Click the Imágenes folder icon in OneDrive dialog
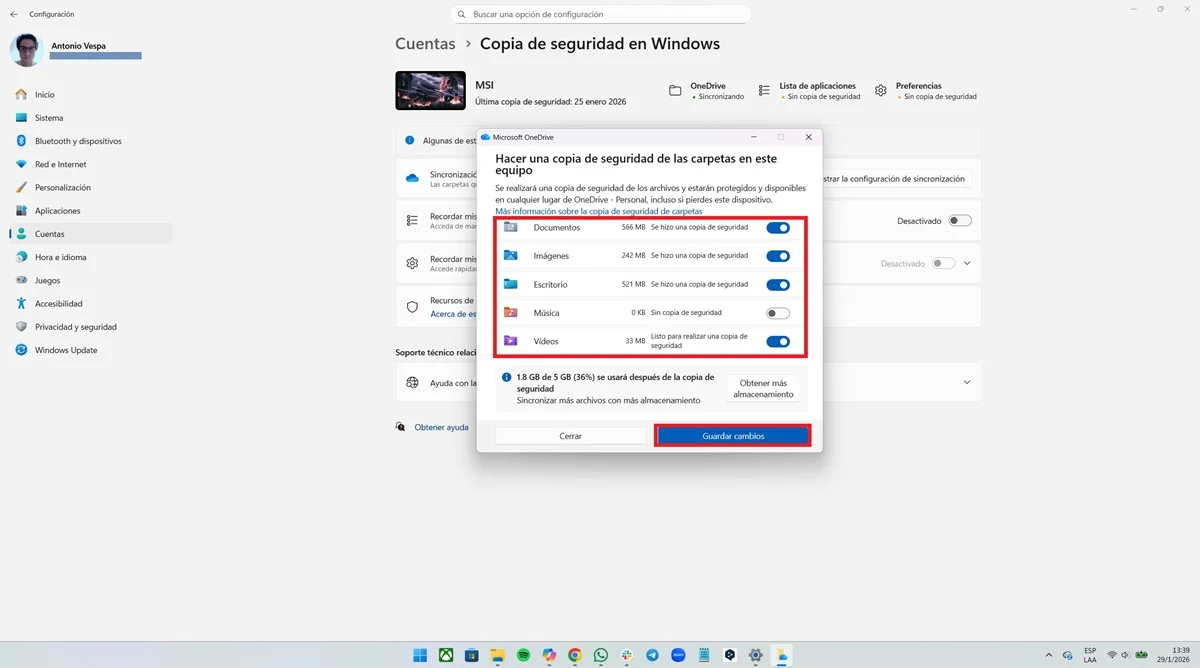The image size is (1200, 668). click(x=511, y=255)
